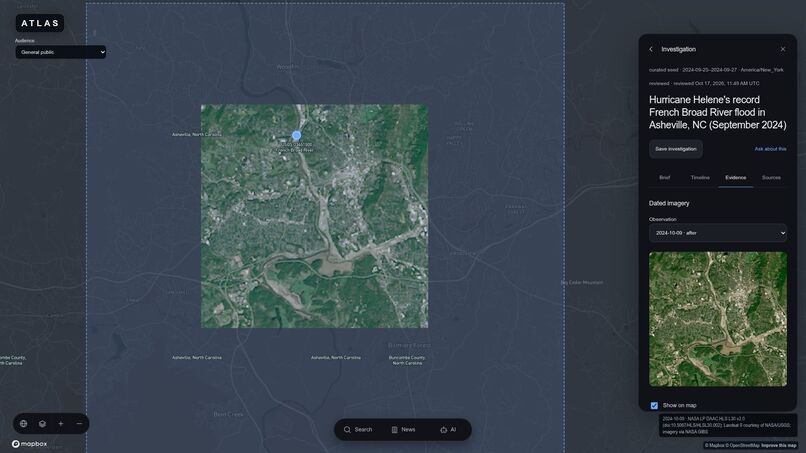Click the Mapbox logo
This screenshot has height=453, width=806.
tap(29, 444)
